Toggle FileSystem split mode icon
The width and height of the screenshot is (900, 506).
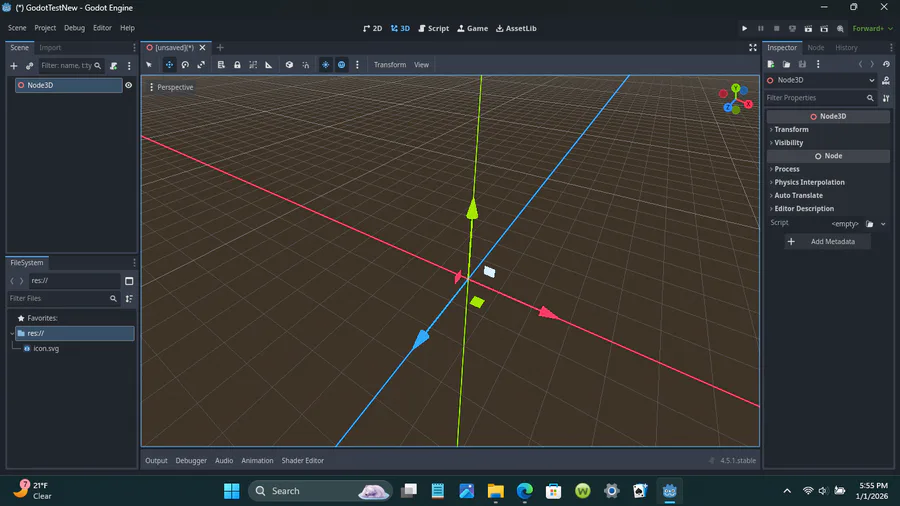point(129,281)
